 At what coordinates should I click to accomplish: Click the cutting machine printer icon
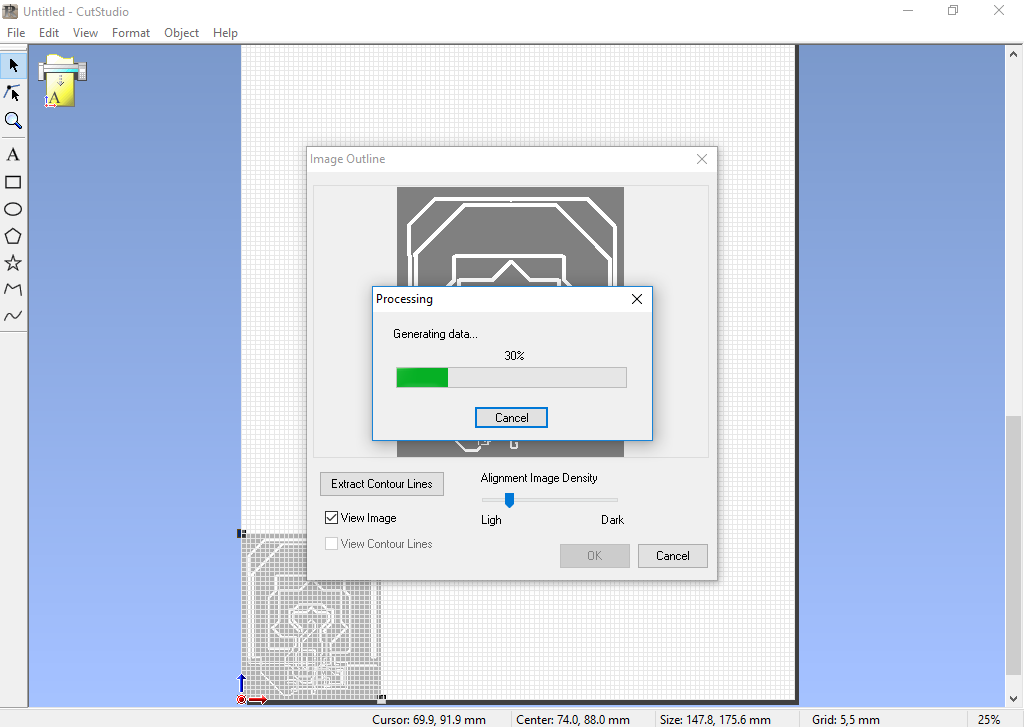point(62,80)
